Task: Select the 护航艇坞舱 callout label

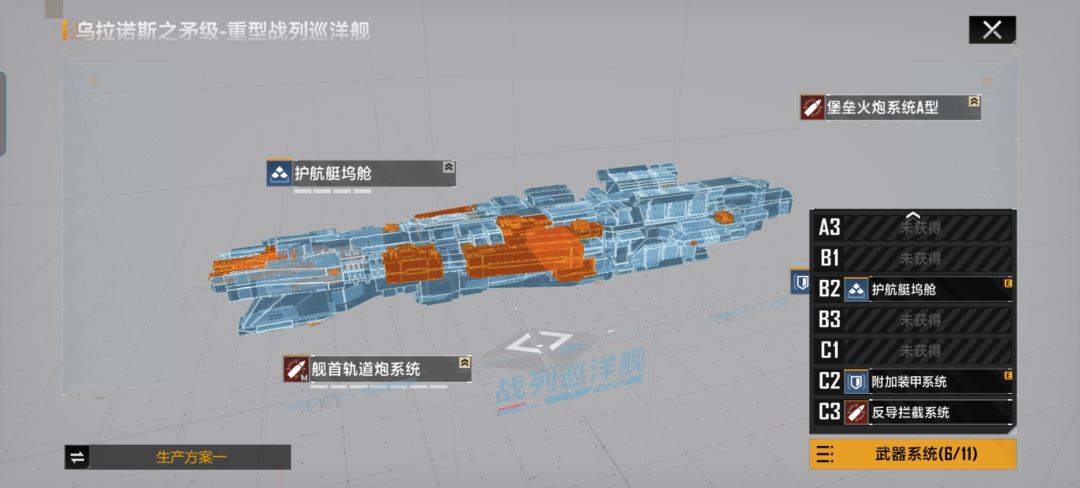Action: click(x=333, y=173)
